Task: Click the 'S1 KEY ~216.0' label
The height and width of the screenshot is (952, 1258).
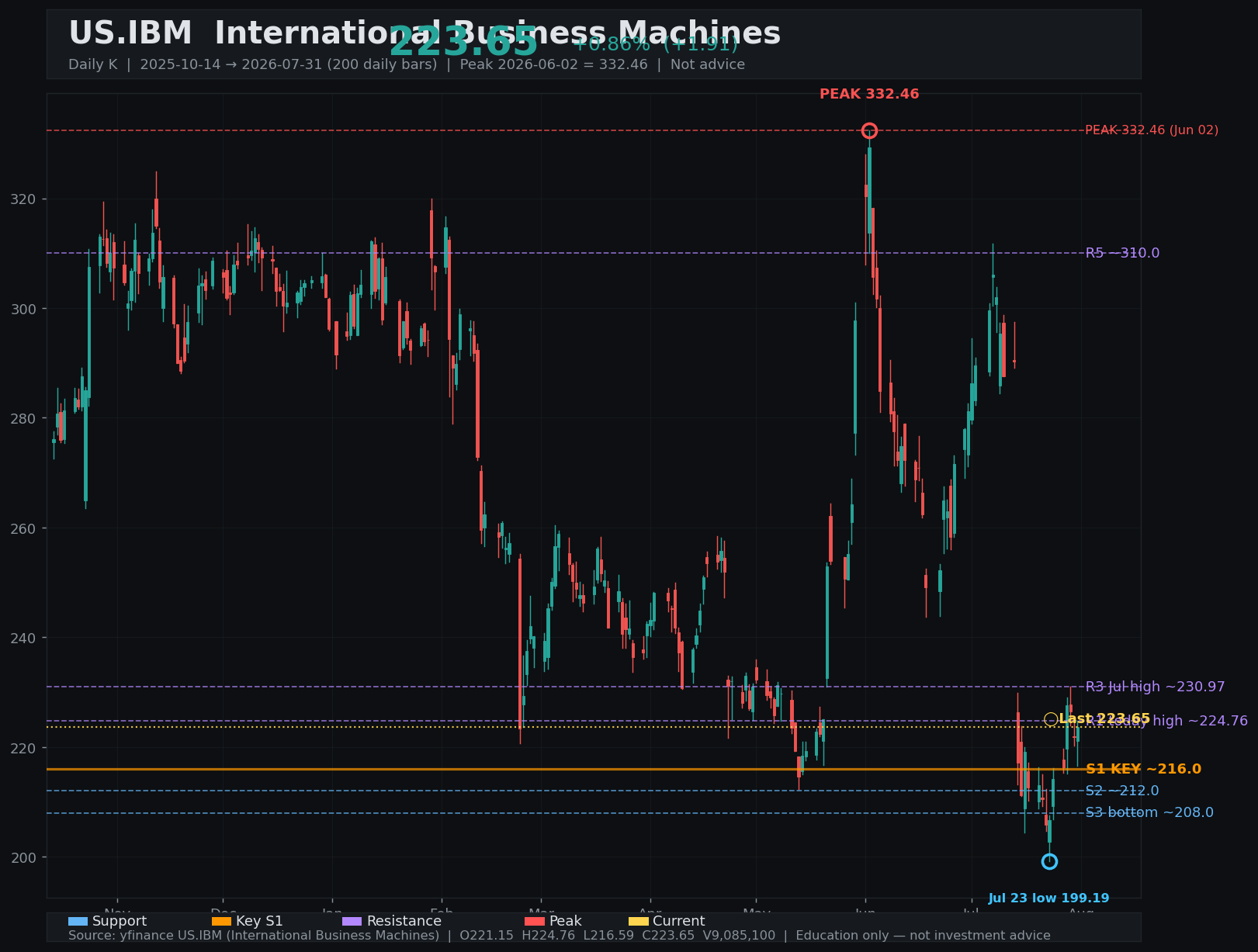Action: 1143,769
